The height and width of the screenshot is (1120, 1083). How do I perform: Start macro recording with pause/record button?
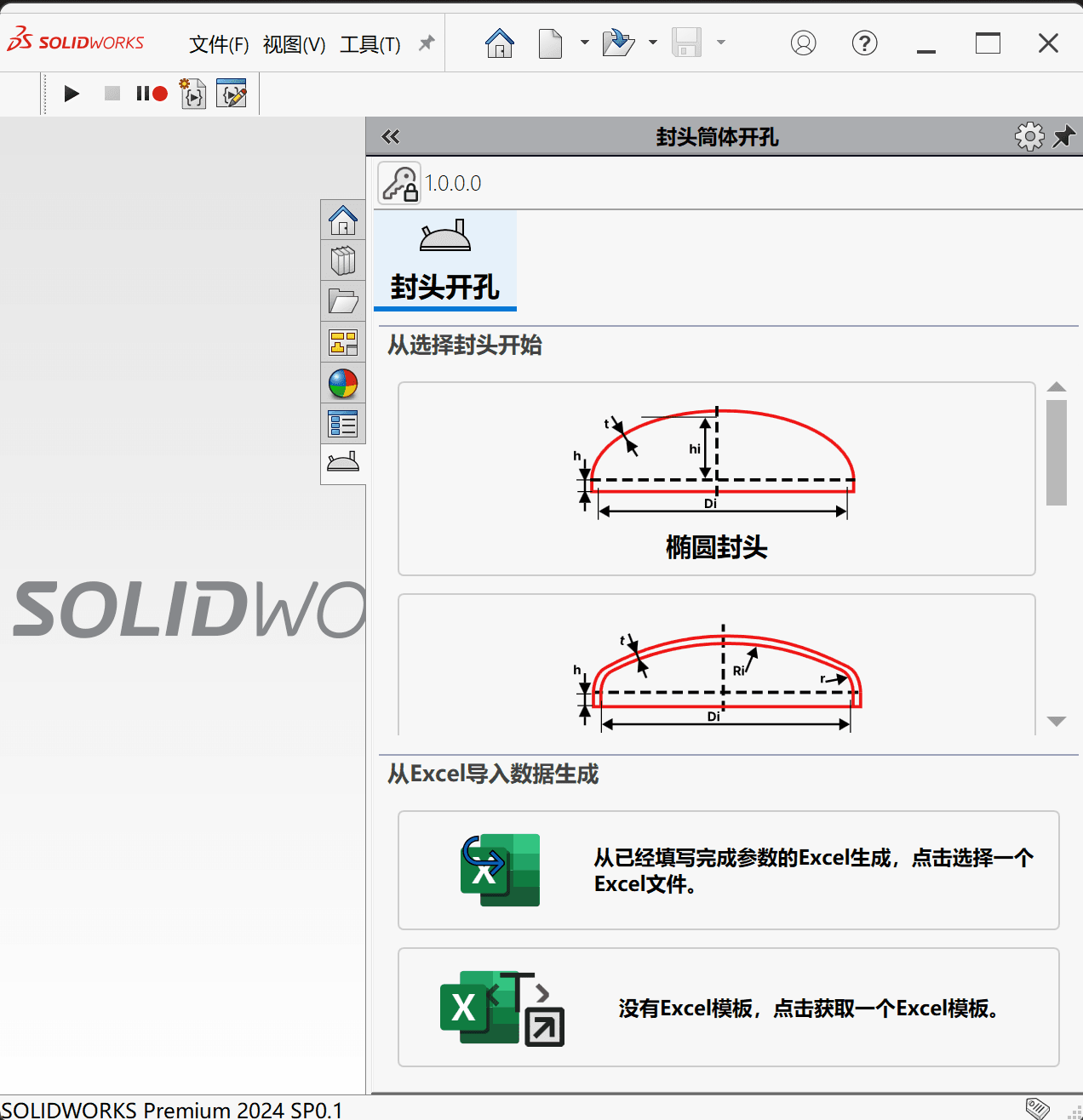[x=152, y=94]
